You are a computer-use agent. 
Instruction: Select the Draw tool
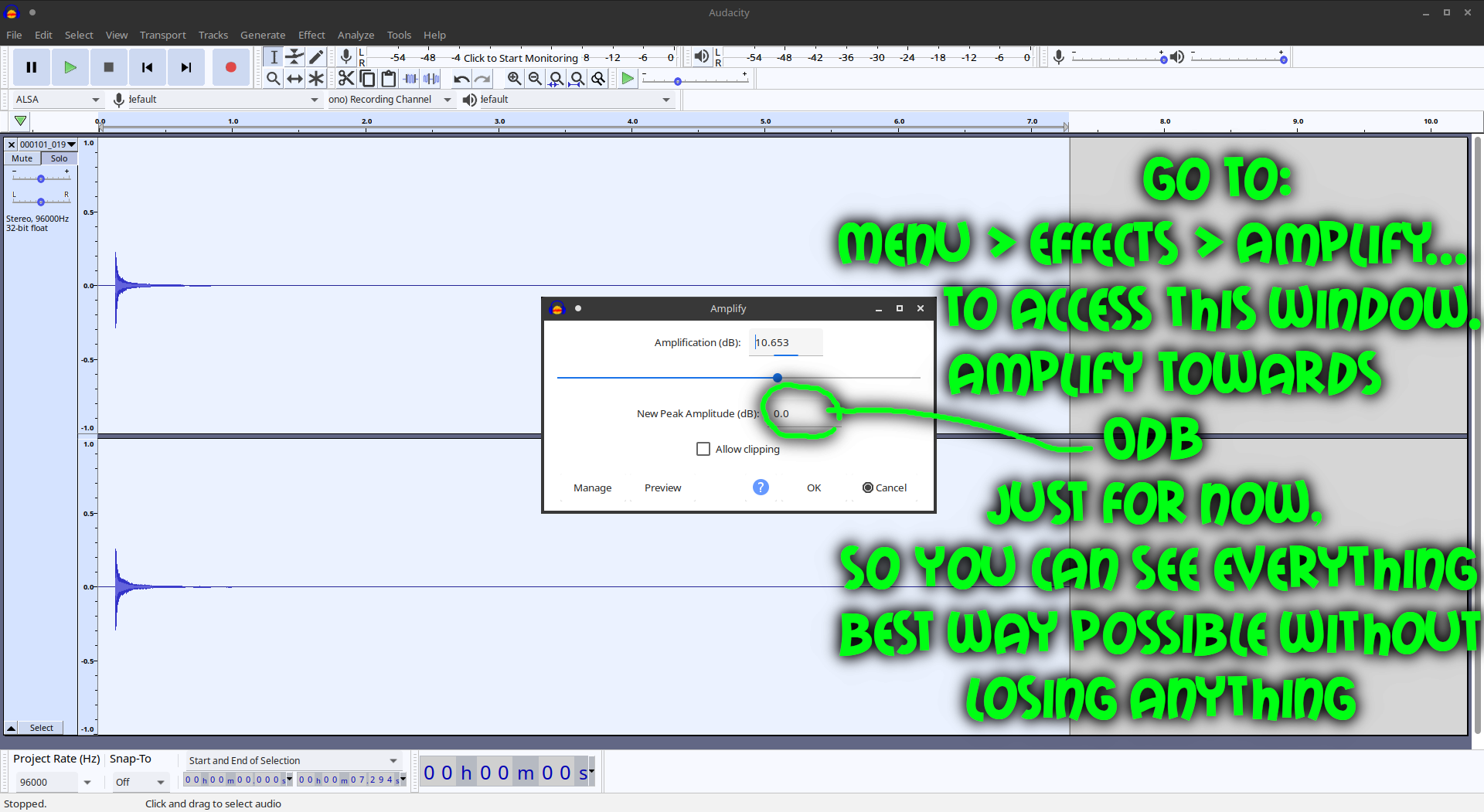(x=316, y=56)
